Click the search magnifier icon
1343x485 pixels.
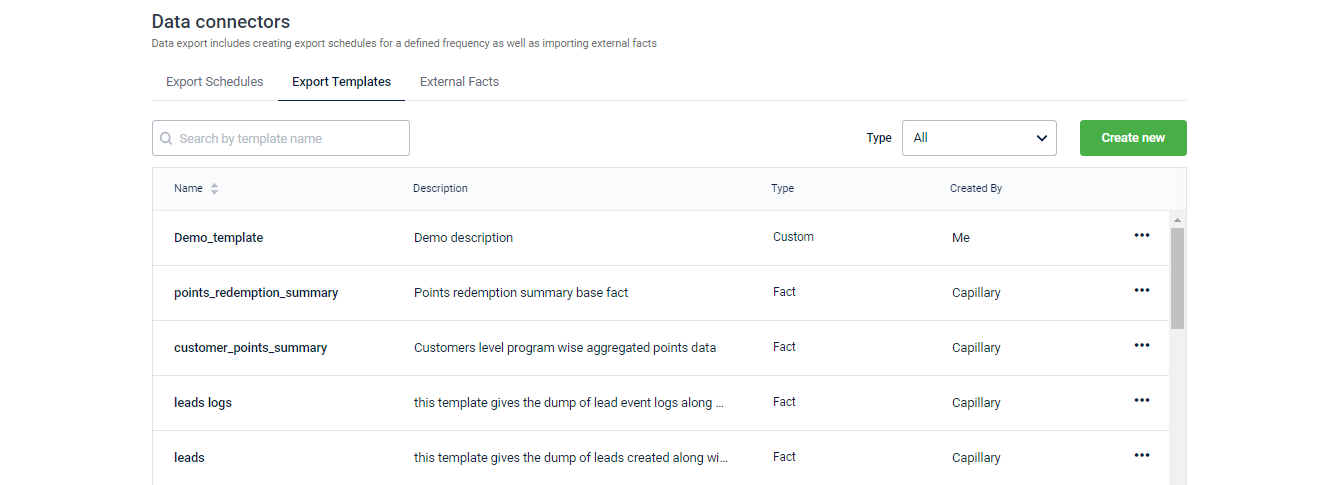point(166,138)
